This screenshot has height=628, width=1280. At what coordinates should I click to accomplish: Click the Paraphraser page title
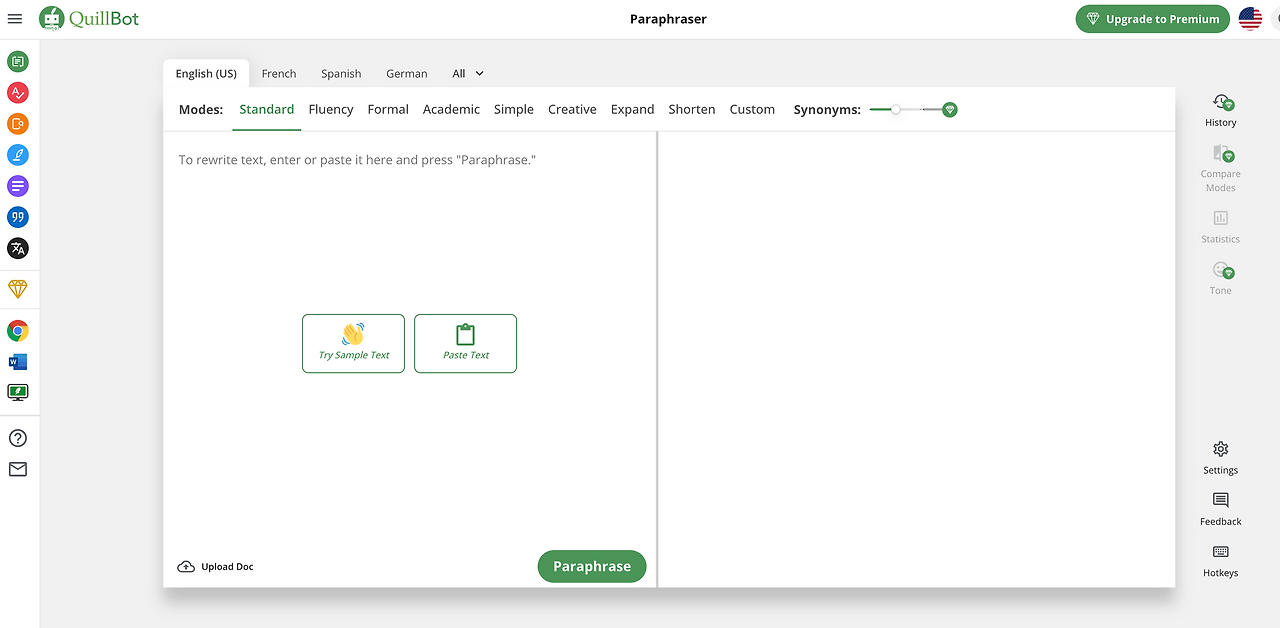(668, 19)
